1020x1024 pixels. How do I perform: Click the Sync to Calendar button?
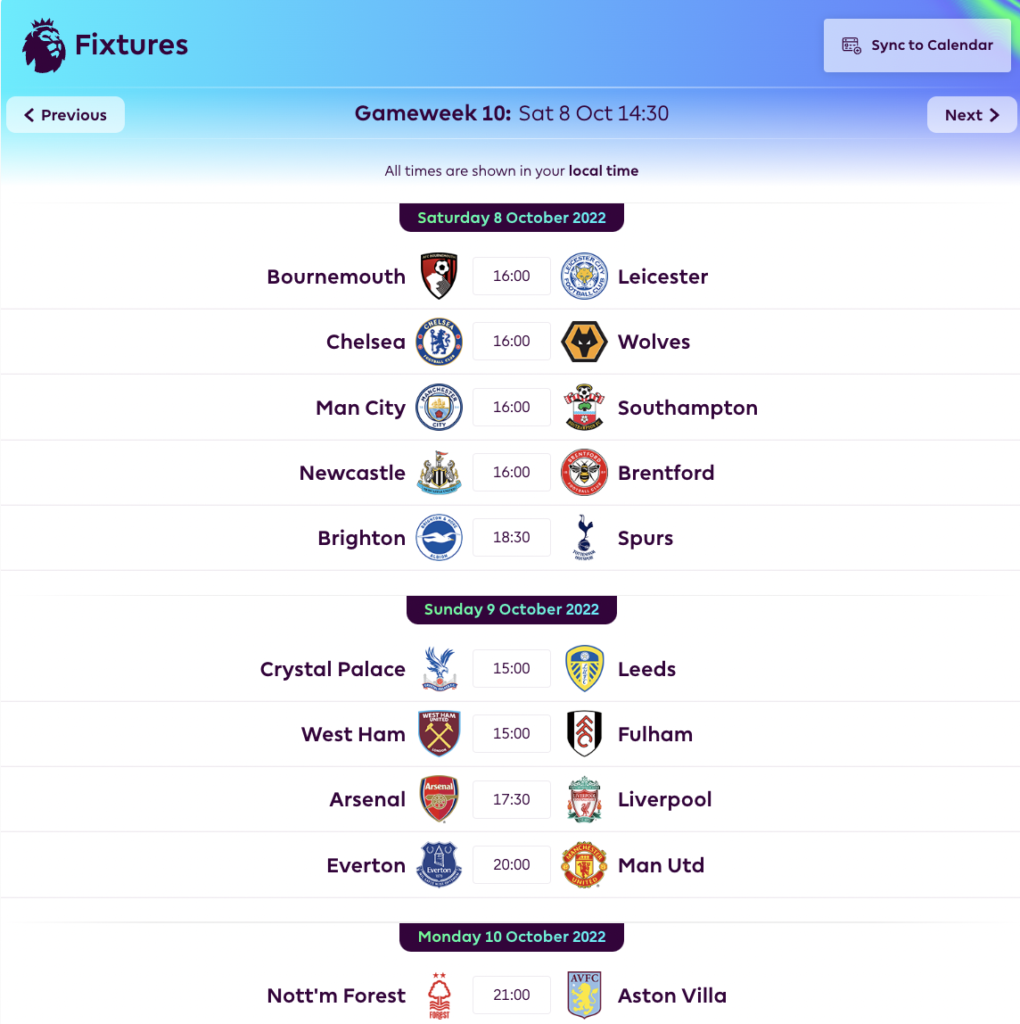tap(917, 45)
